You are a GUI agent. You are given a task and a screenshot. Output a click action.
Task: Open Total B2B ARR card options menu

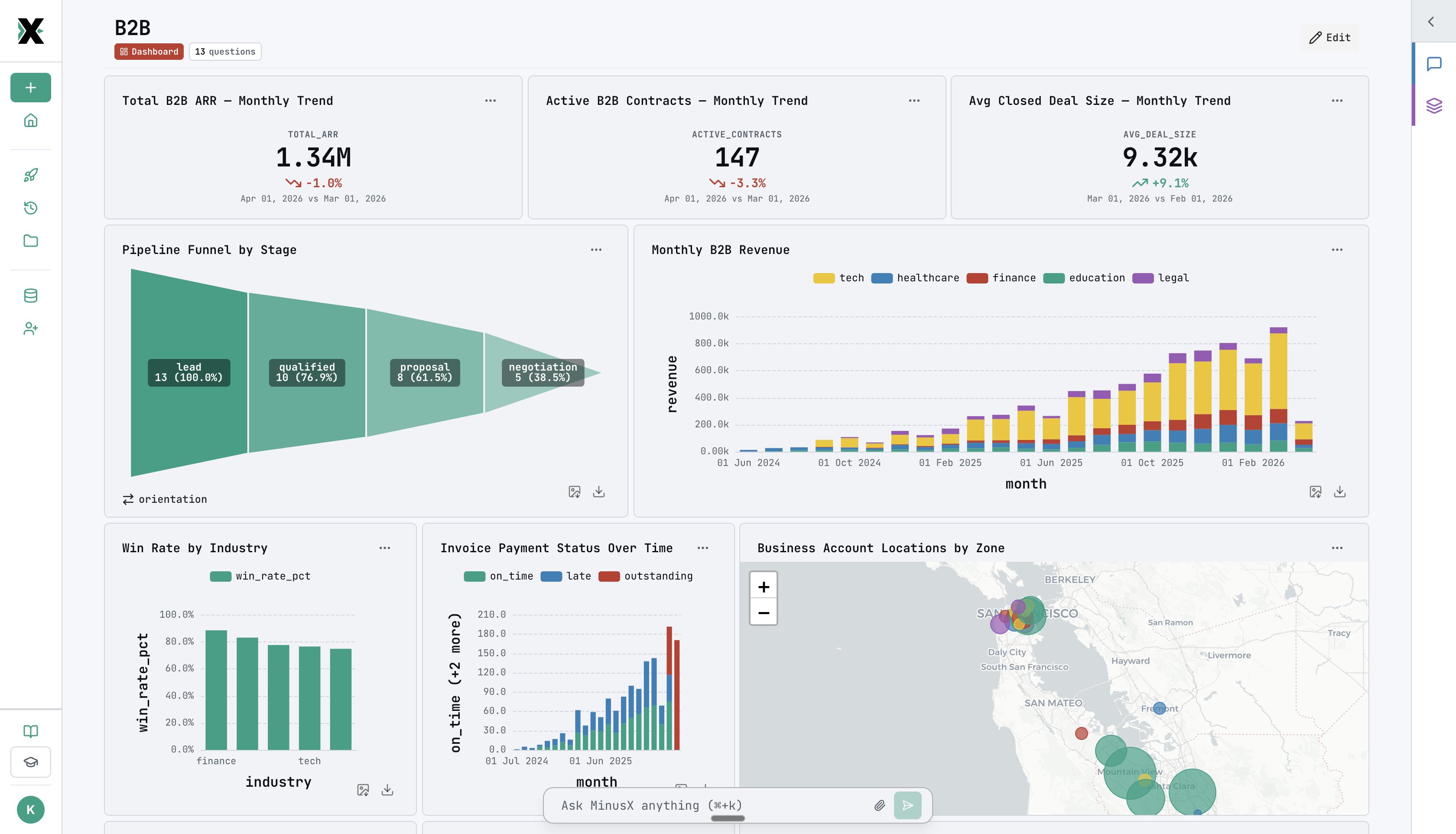(x=490, y=101)
